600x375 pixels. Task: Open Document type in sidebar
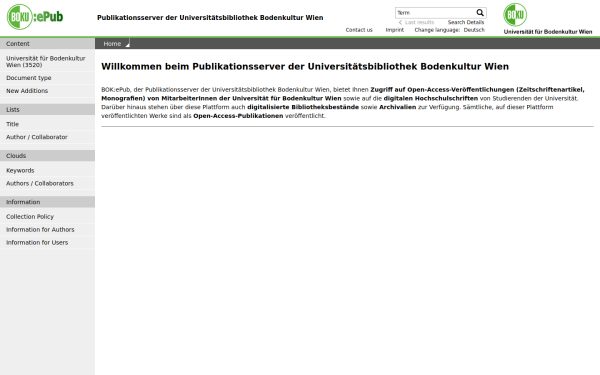coord(29,78)
